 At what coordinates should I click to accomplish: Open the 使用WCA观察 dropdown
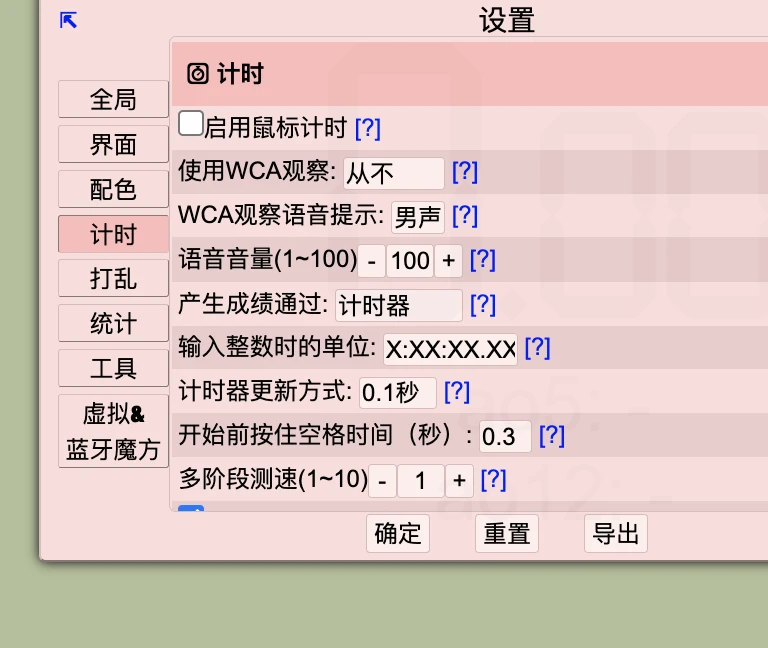click(394, 173)
